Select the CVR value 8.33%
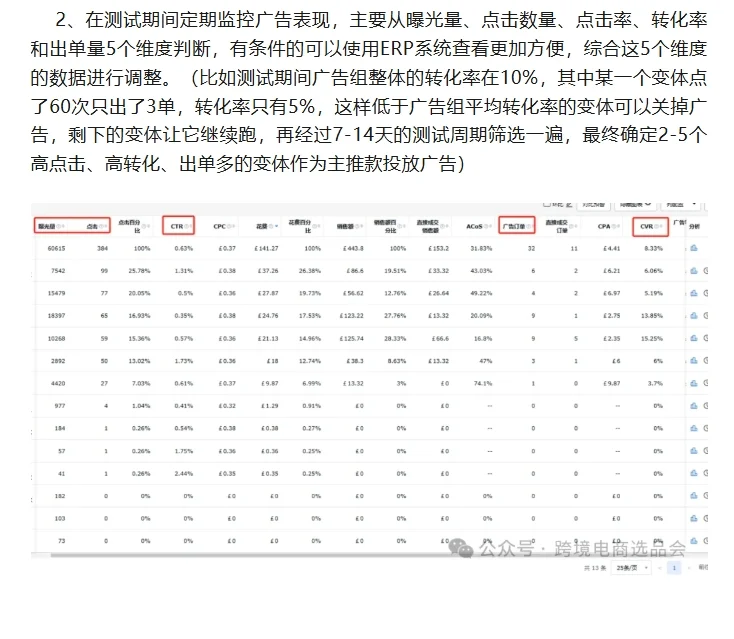Screen dimensions: 734x639 (x=653, y=249)
